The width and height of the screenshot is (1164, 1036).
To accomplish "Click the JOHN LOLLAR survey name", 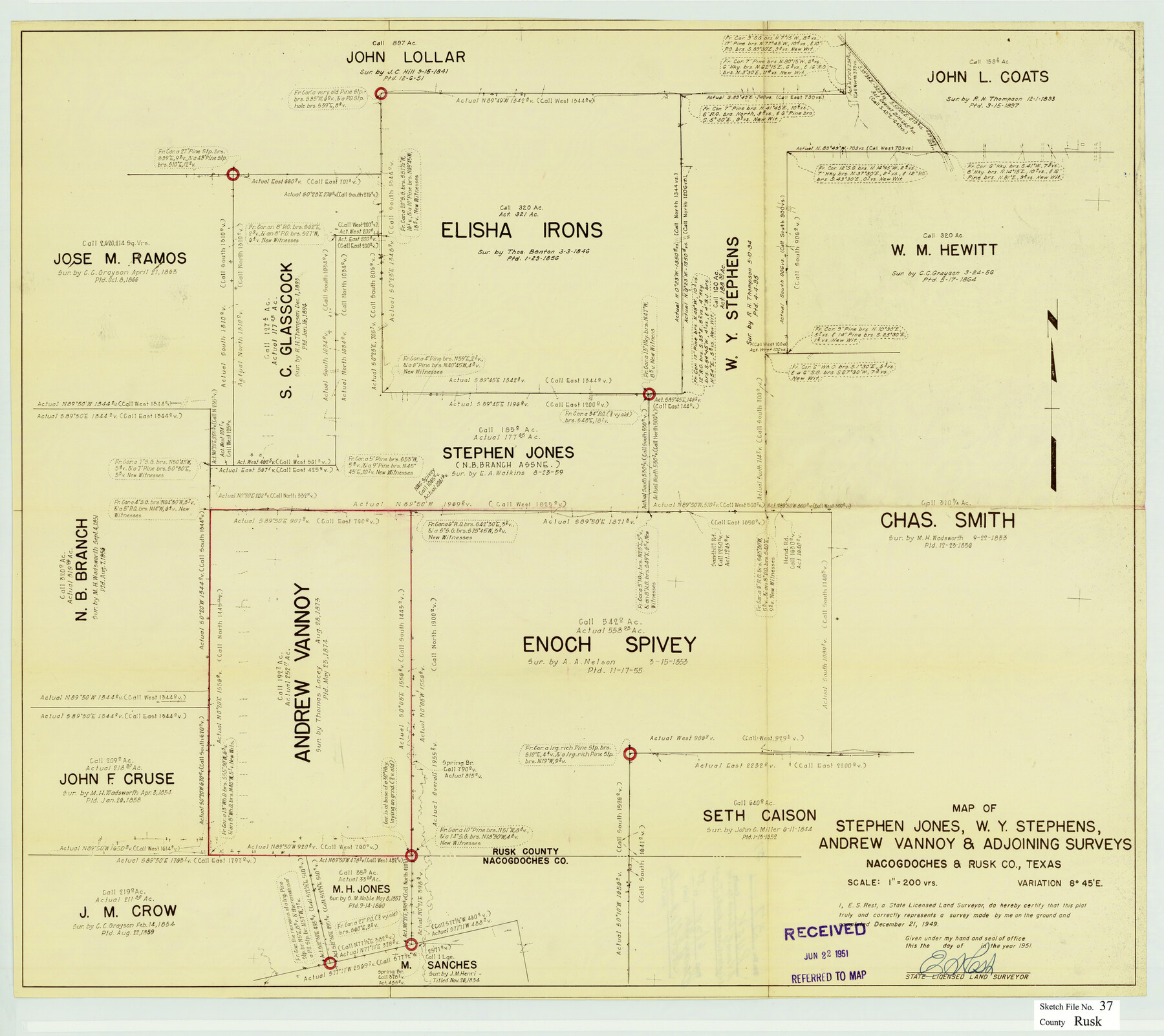I will (405, 57).
